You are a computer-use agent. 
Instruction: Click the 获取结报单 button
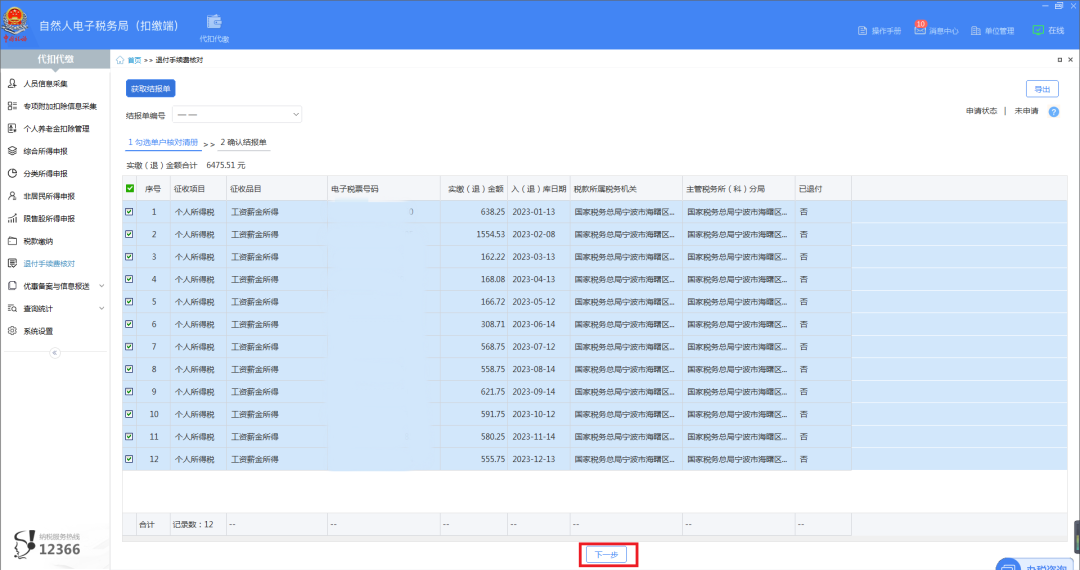151,89
